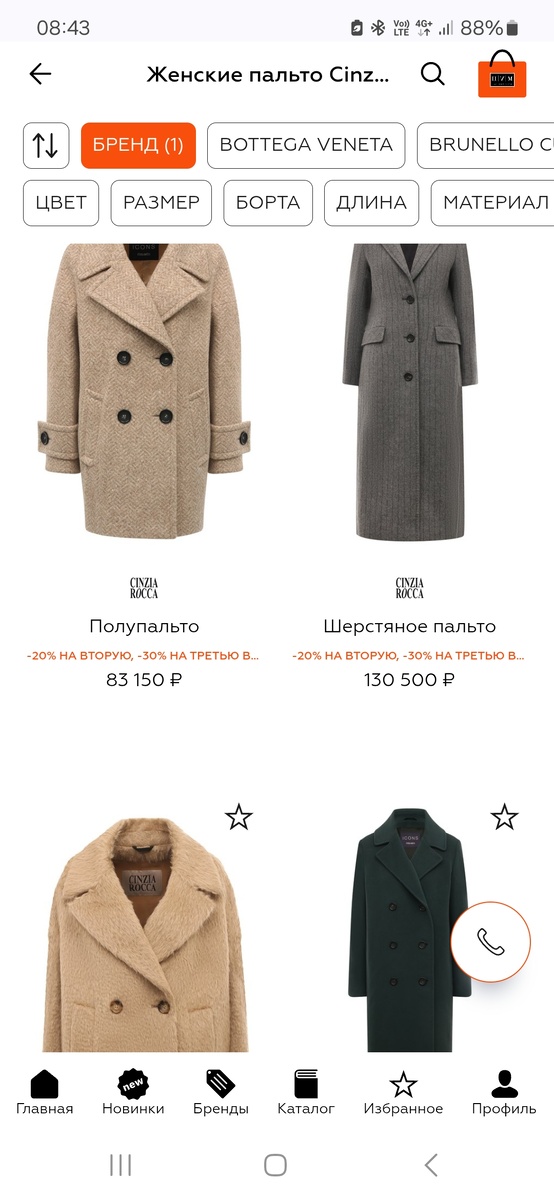This screenshot has width=554, height=1200.
Task: Tap the floating phone call button
Action: point(490,942)
